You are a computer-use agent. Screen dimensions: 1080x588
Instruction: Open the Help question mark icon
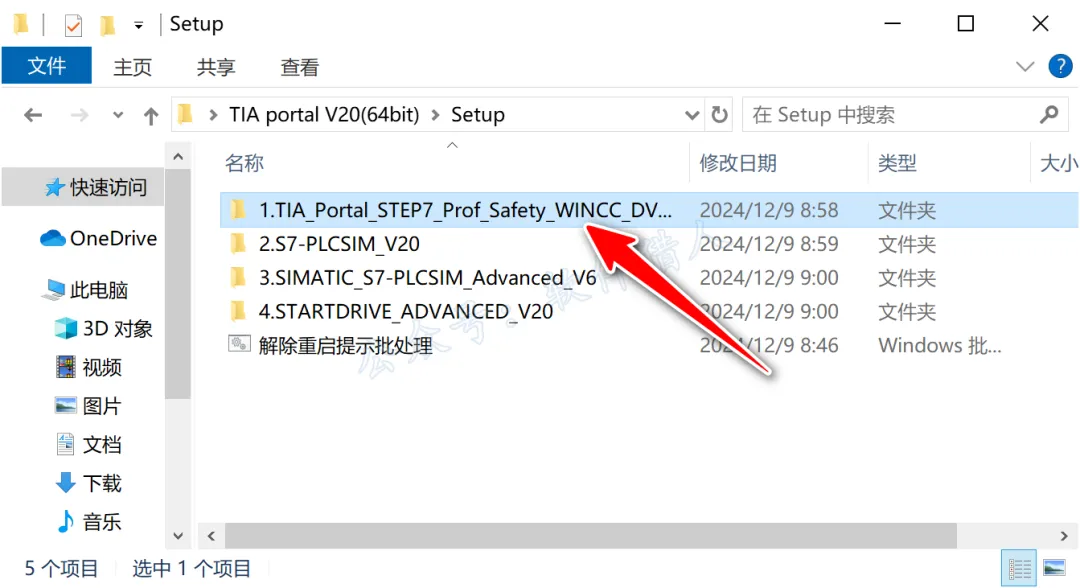click(x=1060, y=66)
